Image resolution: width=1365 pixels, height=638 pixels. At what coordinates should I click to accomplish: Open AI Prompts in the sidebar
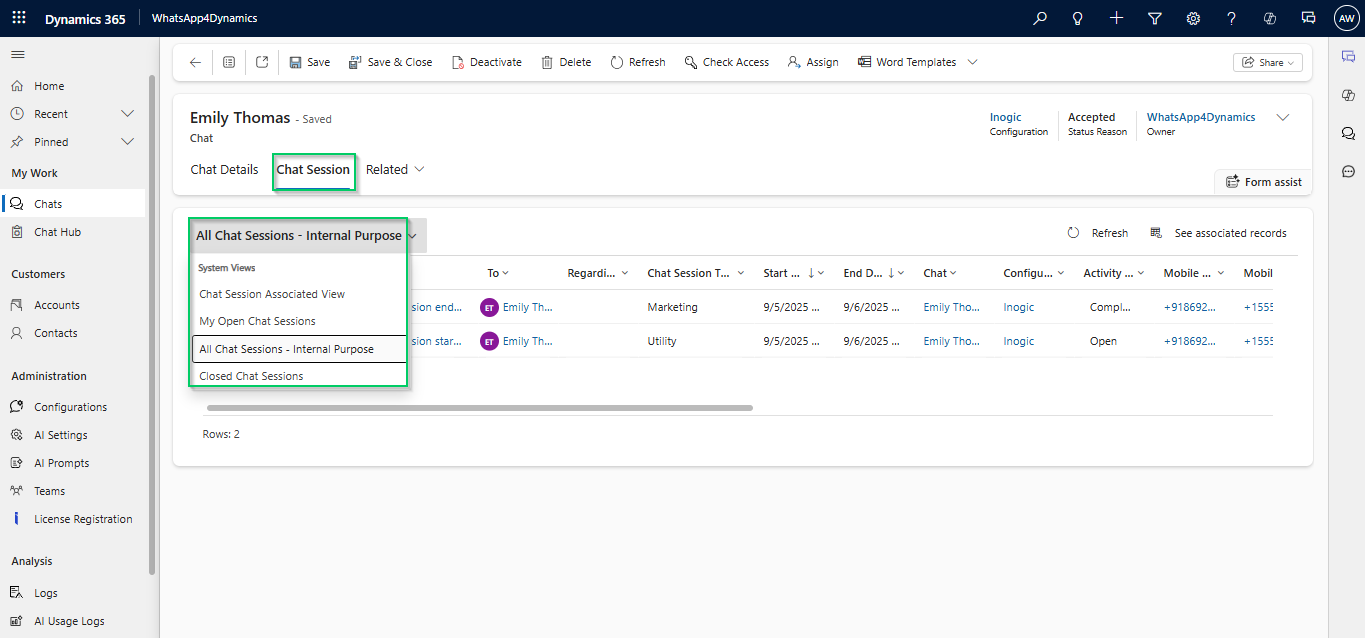click(x=61, y=463)
